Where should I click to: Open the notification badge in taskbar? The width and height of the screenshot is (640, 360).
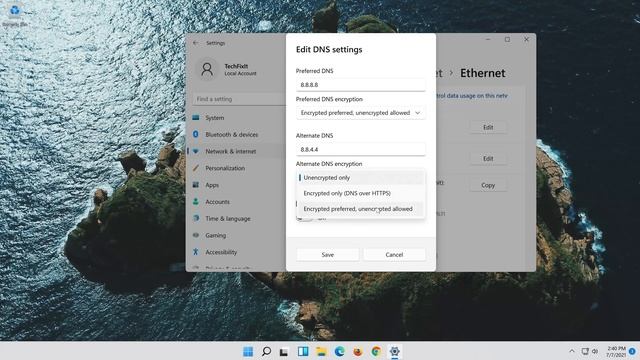pyautogui.click(x=632, y=351)
